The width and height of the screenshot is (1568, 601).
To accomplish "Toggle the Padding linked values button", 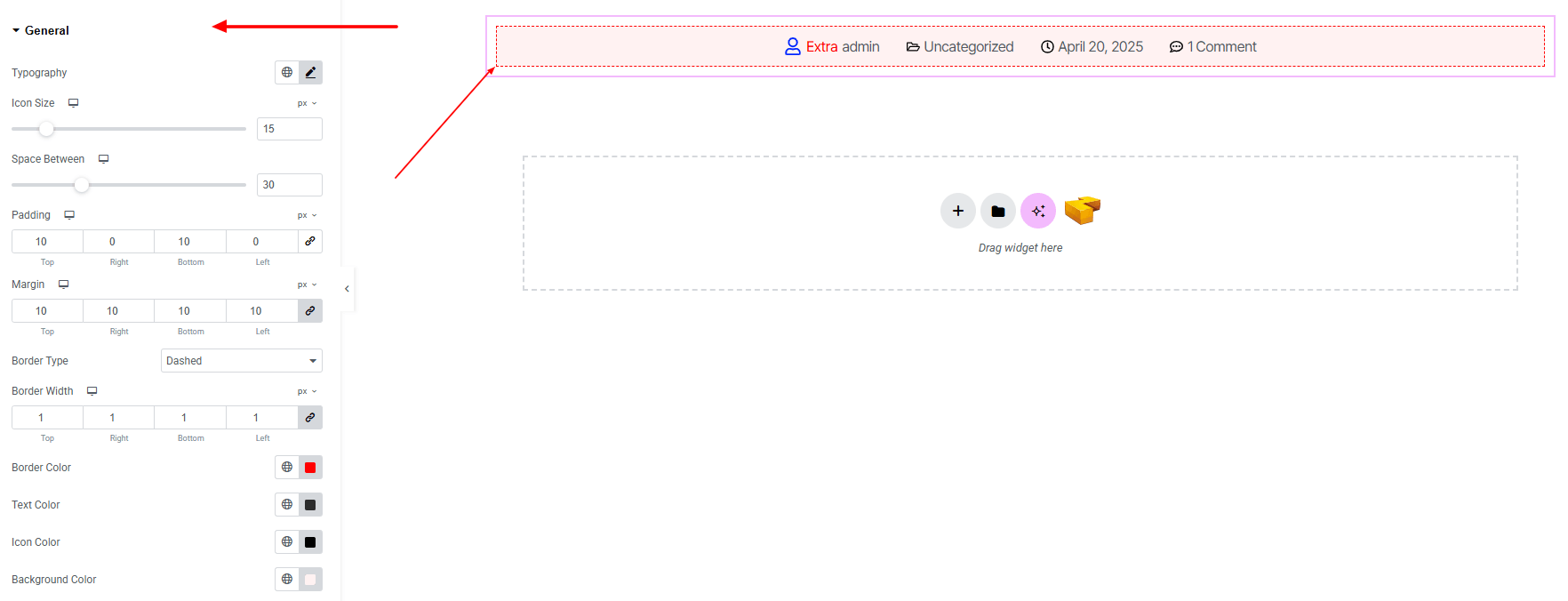I will (310, 242).
